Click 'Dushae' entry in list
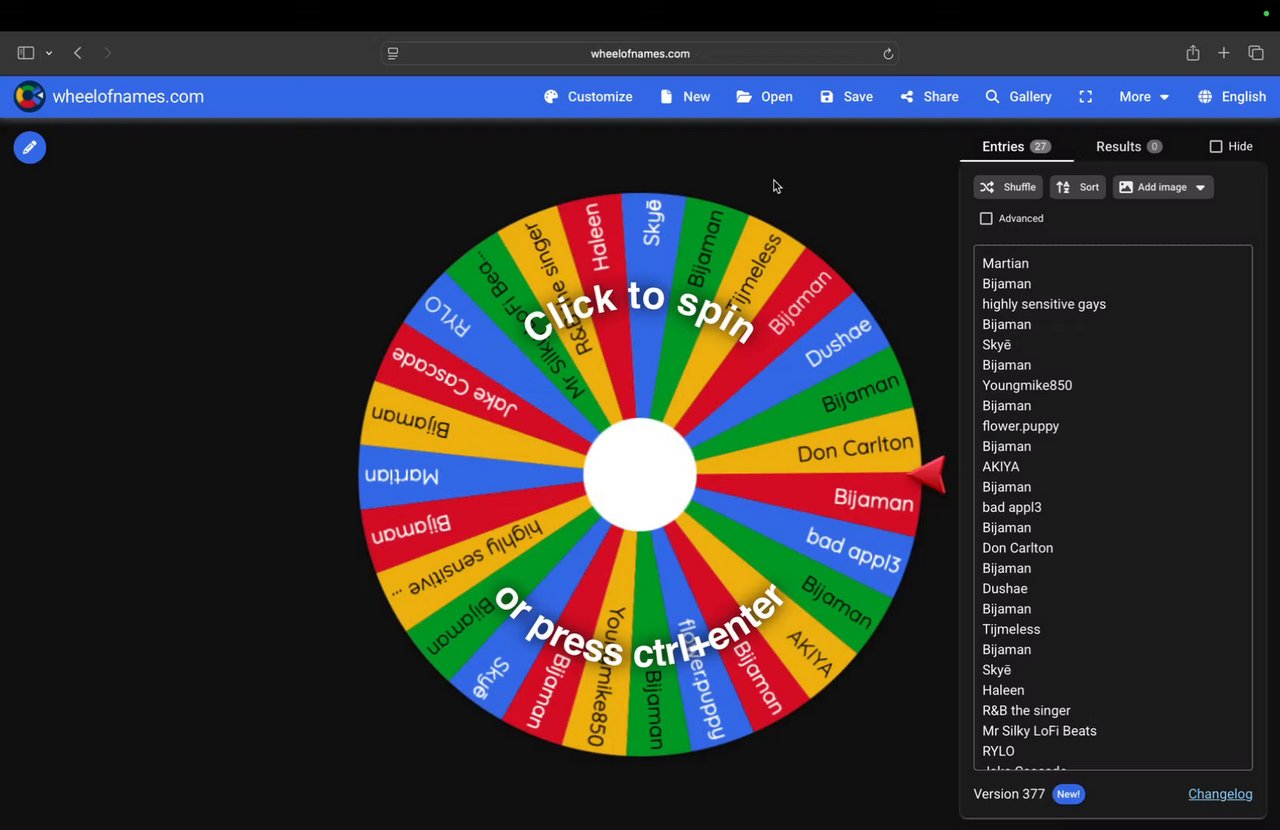This screenshot has width=1280, height=830. tap(1005, 588)
